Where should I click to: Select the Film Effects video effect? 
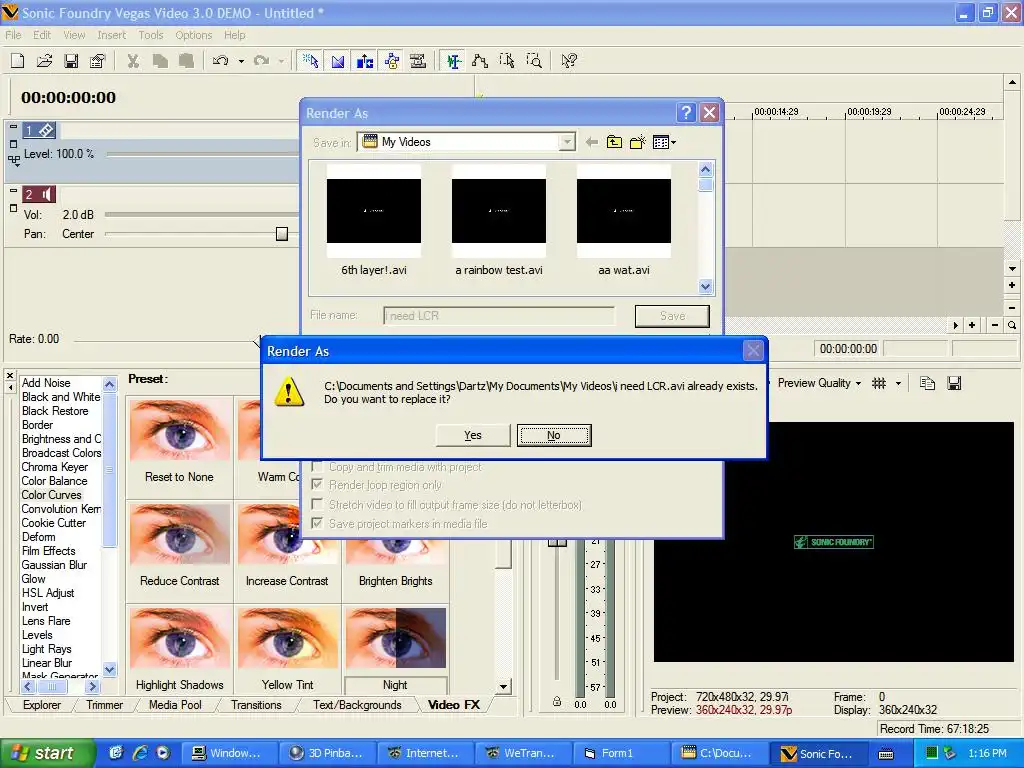(48, 551)
